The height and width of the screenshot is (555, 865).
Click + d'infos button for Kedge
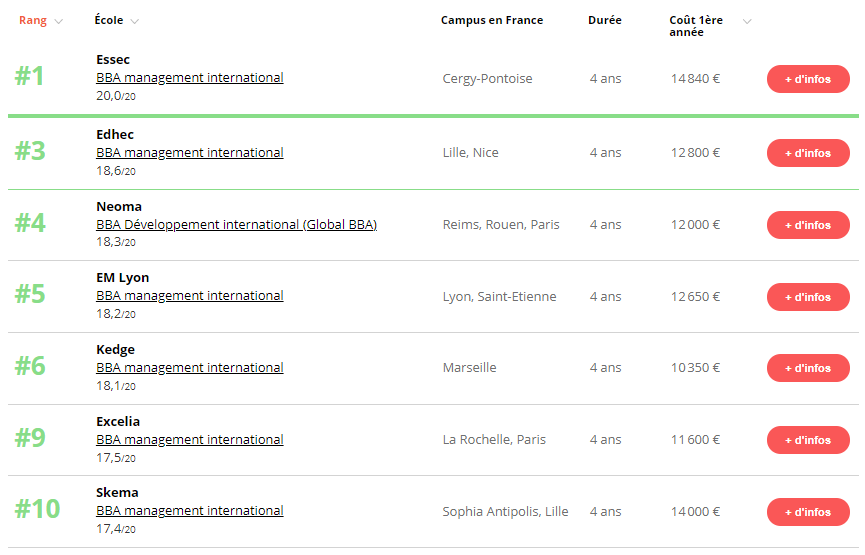(x=808, y=368)
